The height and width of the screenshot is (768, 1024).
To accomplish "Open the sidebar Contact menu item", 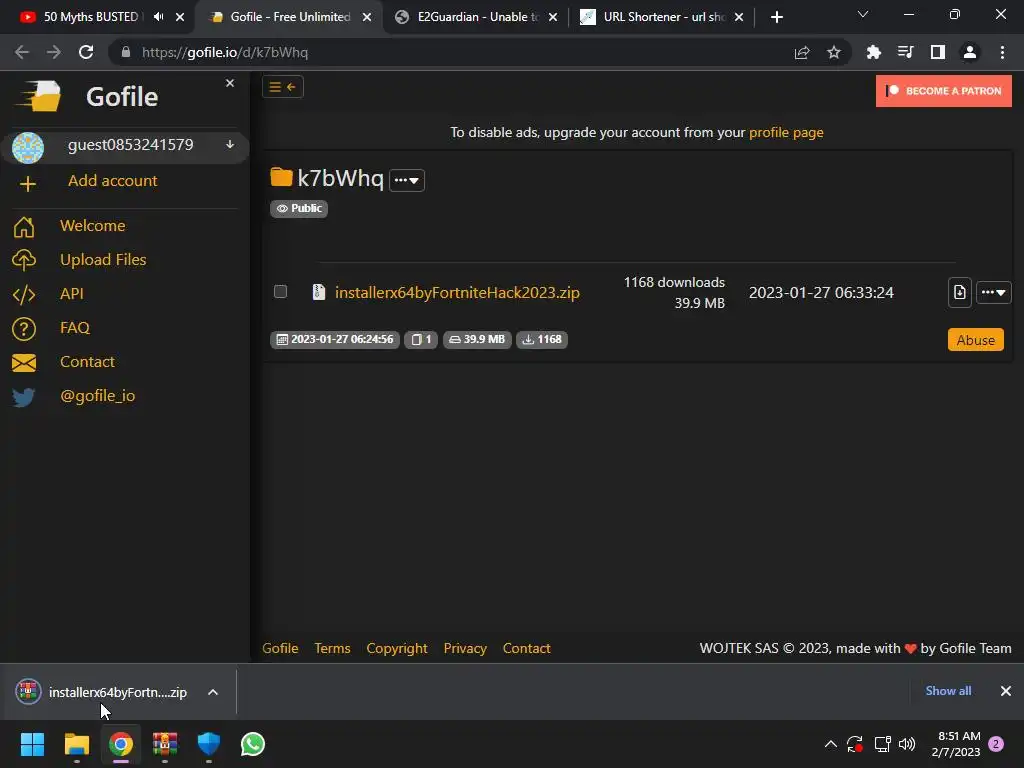I will coord(88,361).
